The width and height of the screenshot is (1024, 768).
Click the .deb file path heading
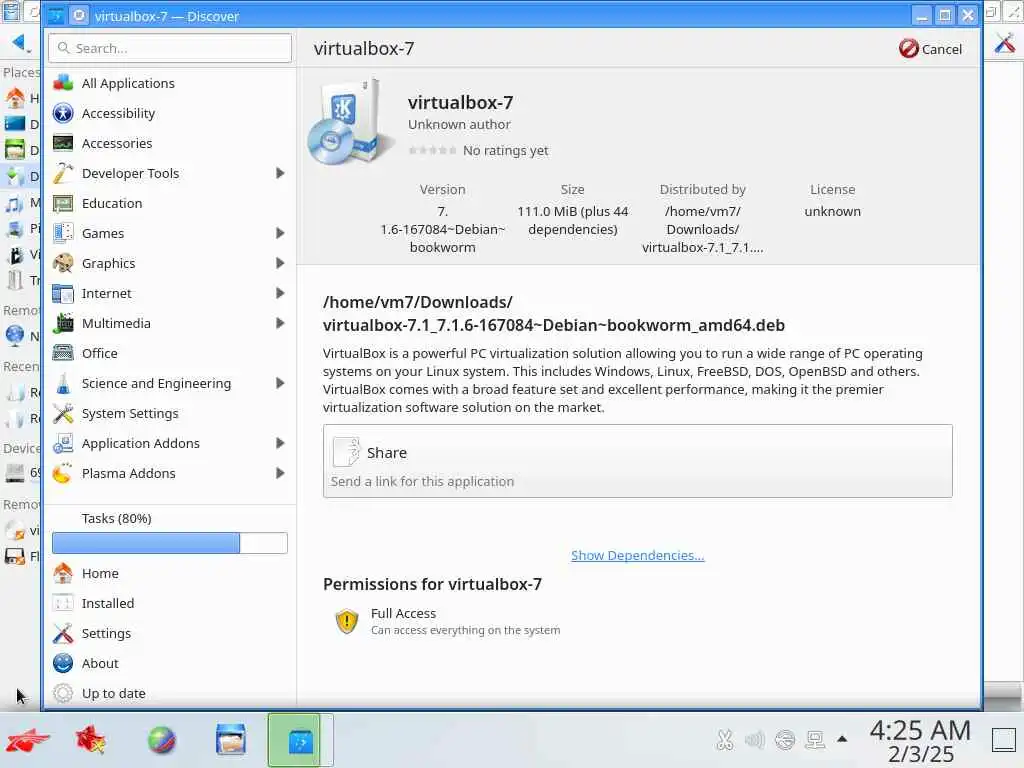pos(554,313)
